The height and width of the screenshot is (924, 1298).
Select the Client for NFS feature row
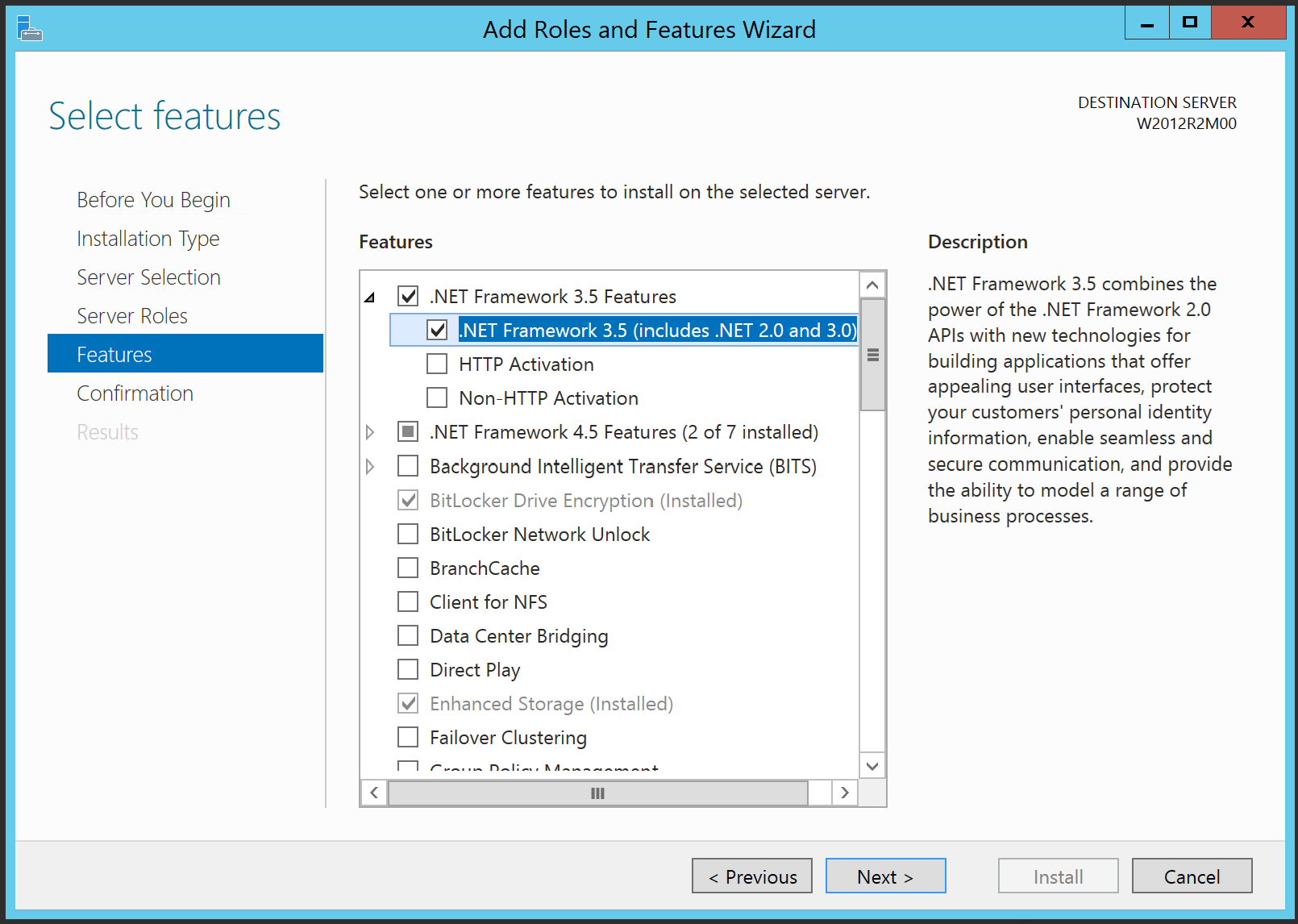pyautogui.click(x=489, y=602)
